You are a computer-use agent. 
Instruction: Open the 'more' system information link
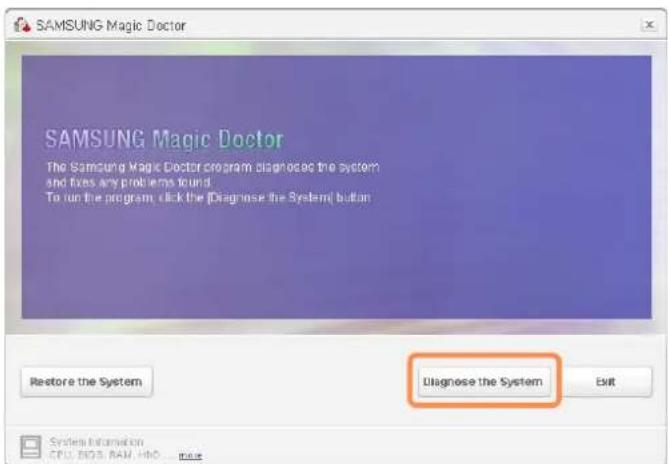pyautogui.click(x=190, y=455)
